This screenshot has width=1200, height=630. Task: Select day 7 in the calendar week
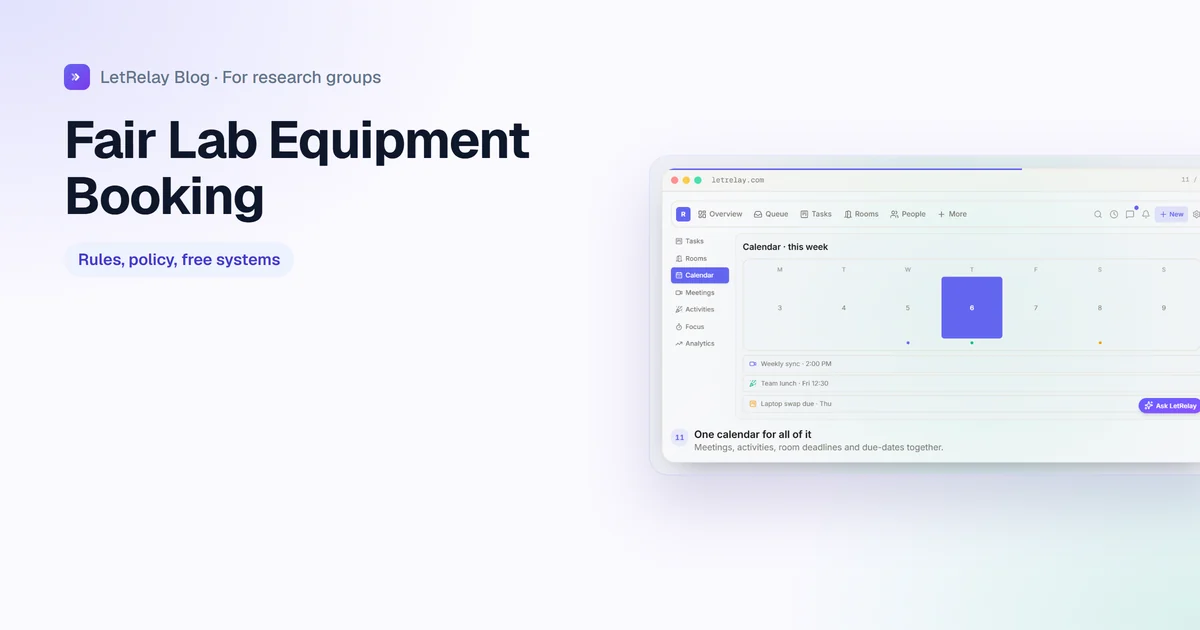pyautogui.click(x=1036, y=308)
